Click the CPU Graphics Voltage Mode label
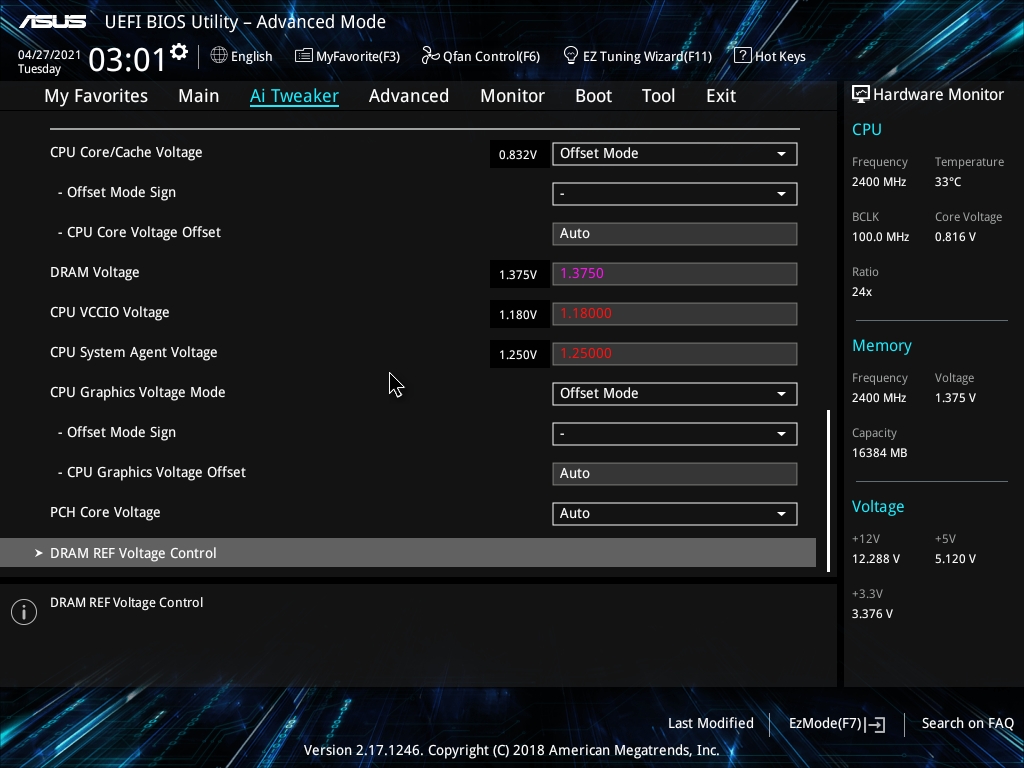The height and width of the screenshot is (768, 1024). pos(138,392)
